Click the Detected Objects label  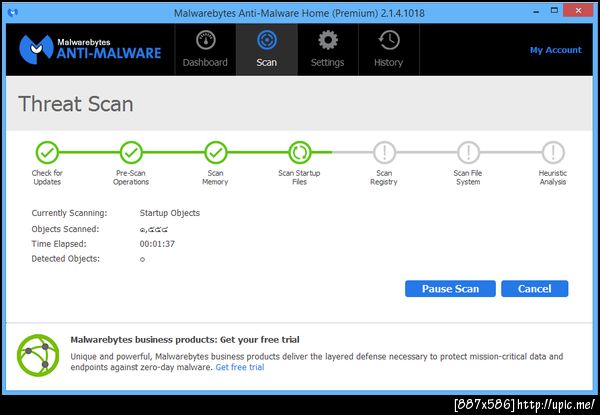tap(65, 259)
